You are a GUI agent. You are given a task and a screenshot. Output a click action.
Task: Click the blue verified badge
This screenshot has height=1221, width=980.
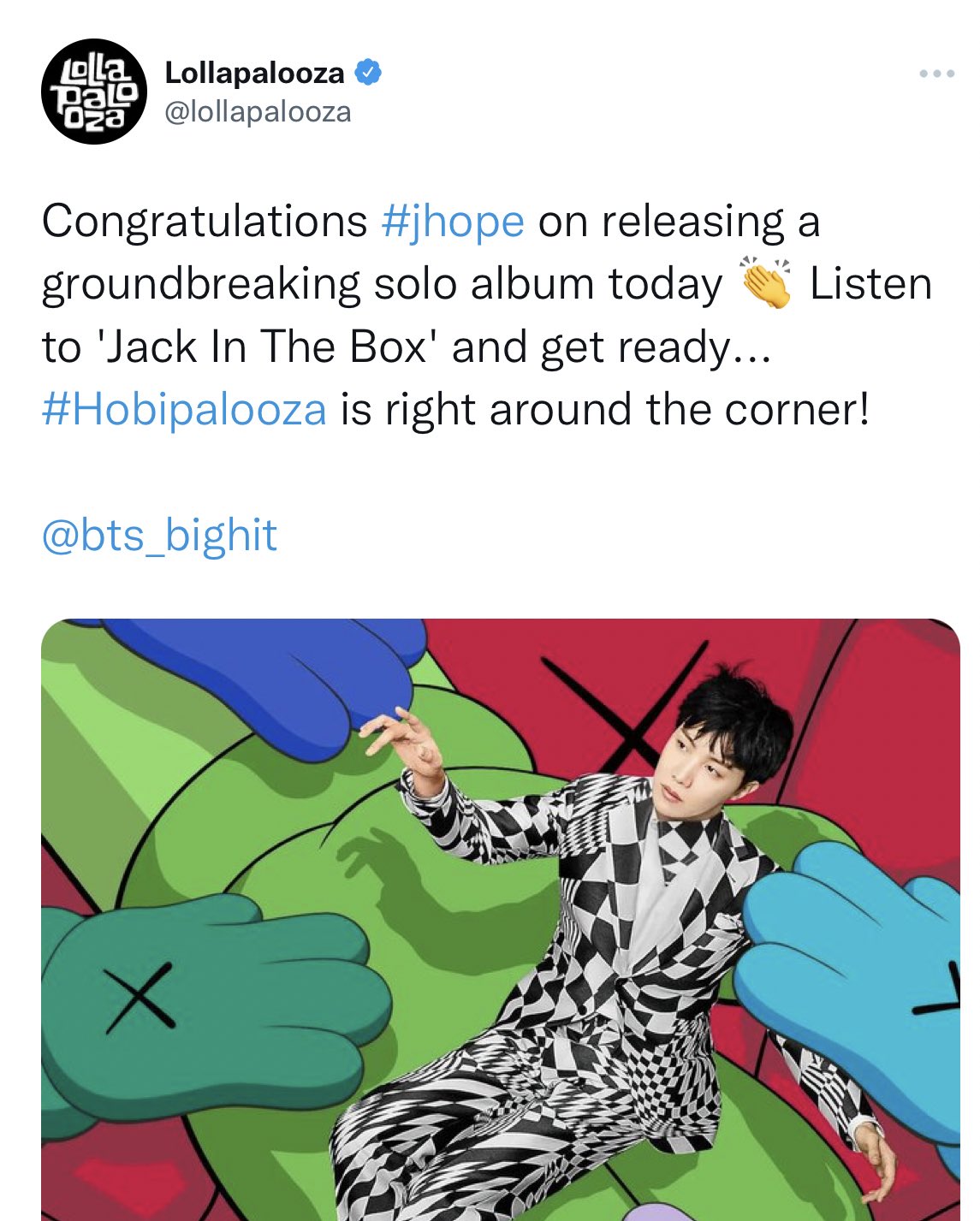point(368,73)
